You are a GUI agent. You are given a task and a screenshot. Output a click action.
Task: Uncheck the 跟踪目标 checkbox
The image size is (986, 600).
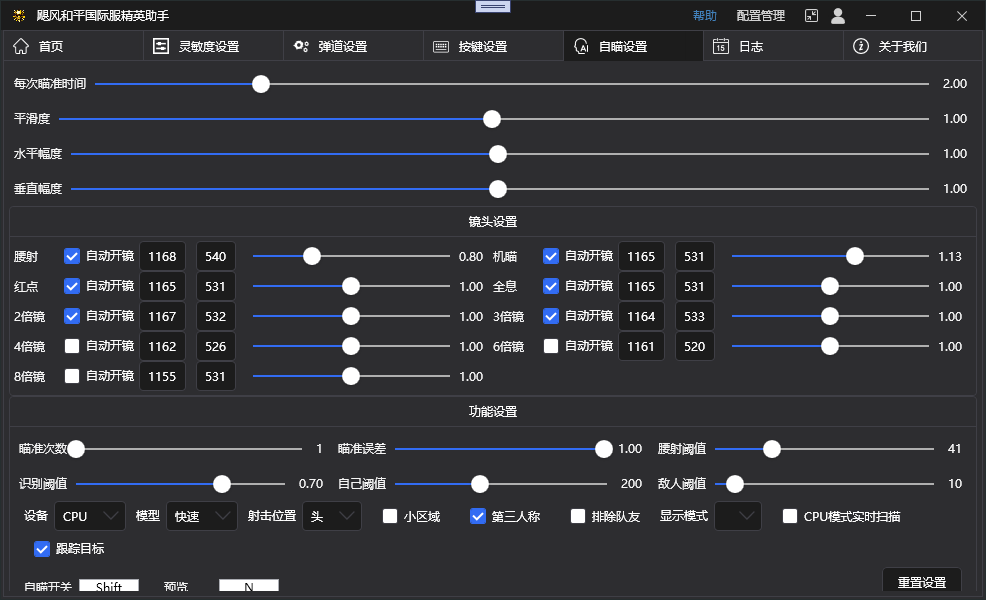pyautogui.click(x=42, y=549)
